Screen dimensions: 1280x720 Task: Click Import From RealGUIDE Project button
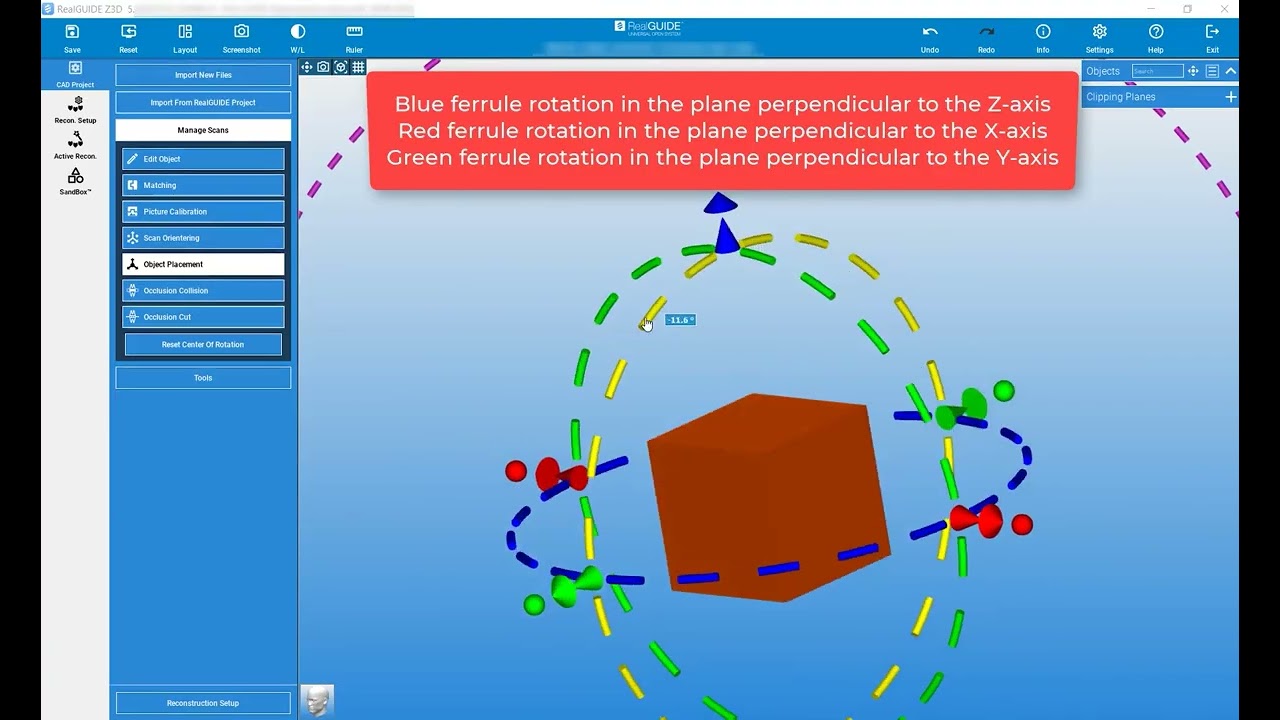coord(203,102)
